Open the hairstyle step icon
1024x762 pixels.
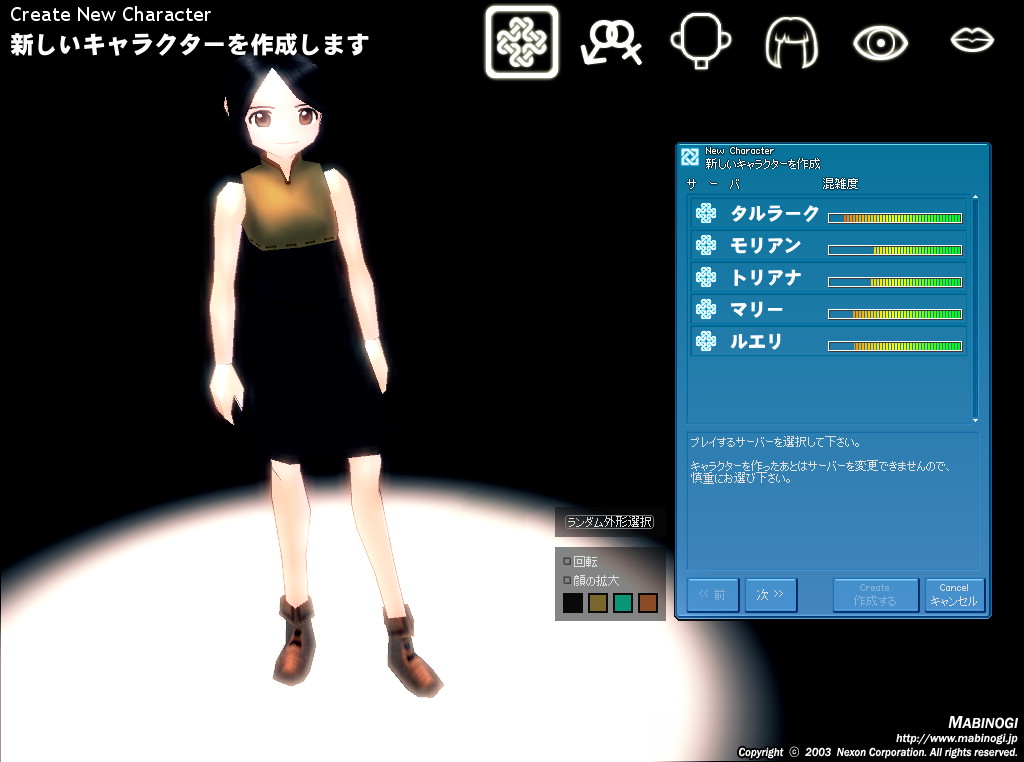792,42
